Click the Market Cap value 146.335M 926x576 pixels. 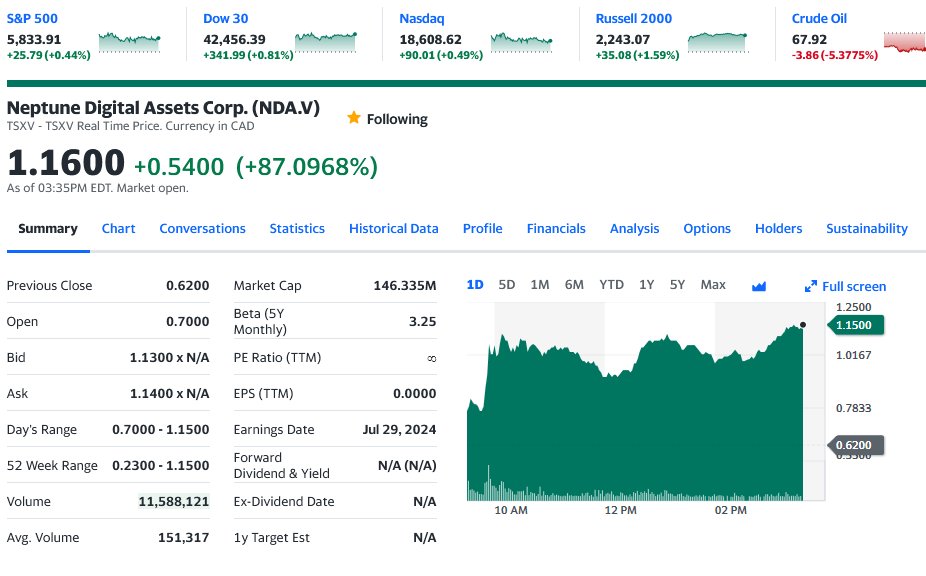[405, 285]
